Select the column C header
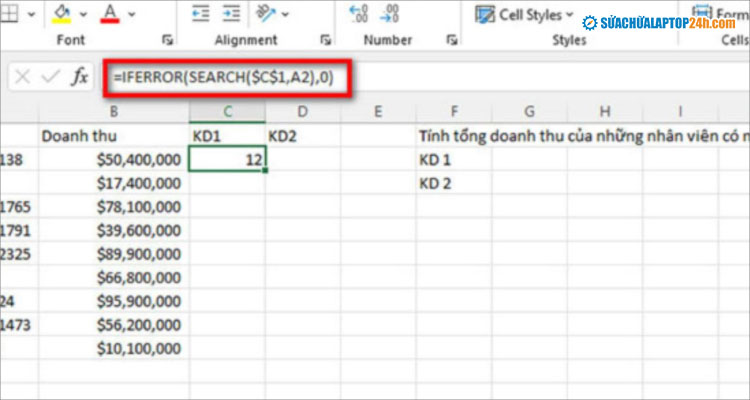Viewport: 750px width, 400px height. coord(227,112)
